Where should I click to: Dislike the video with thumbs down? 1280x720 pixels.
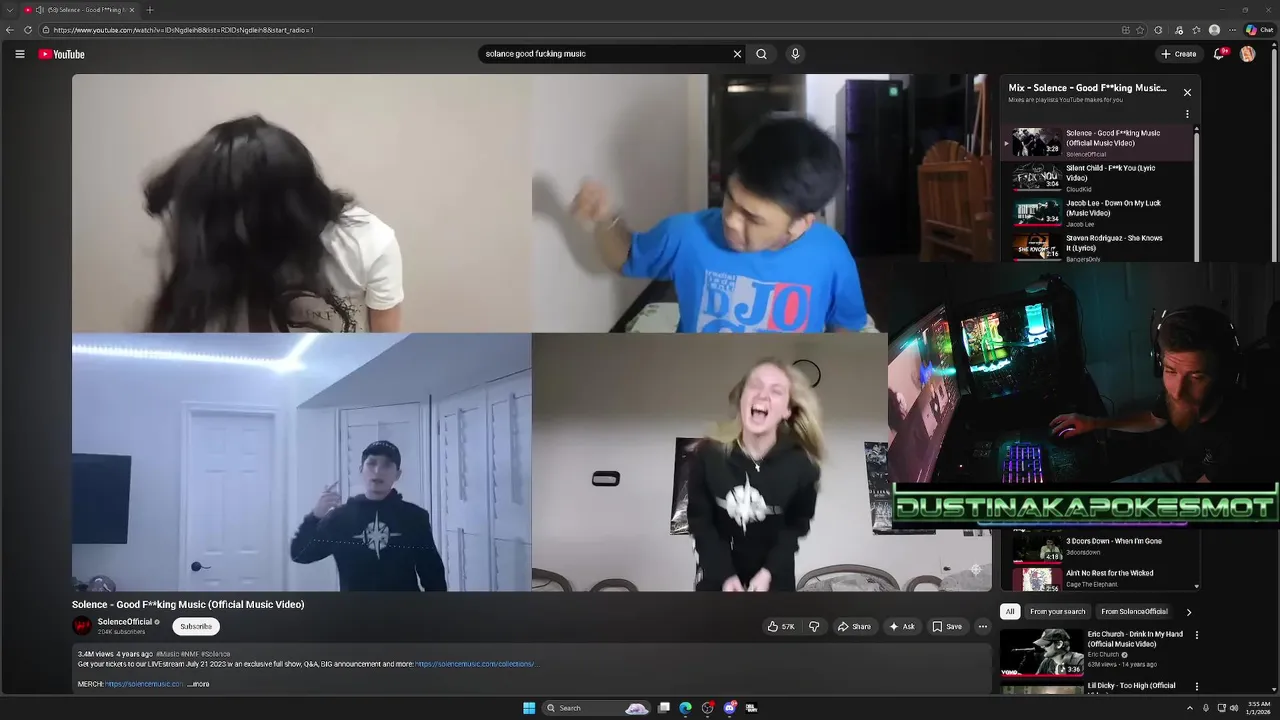point(814,627)
